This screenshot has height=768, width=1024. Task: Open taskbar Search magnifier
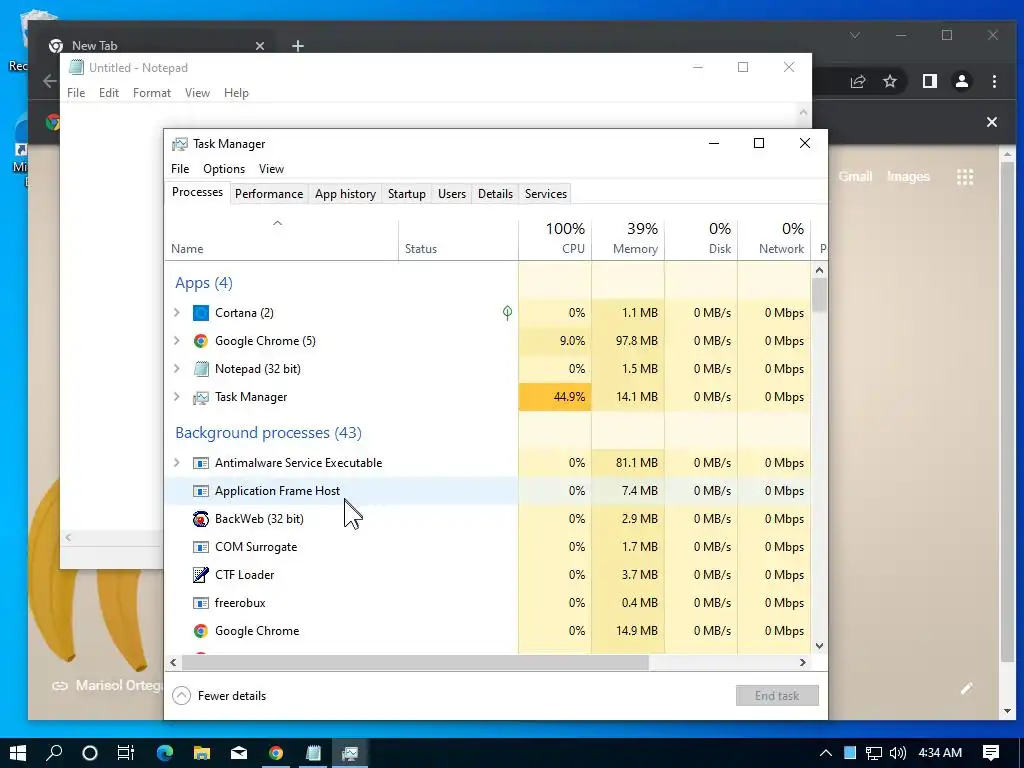54,753
